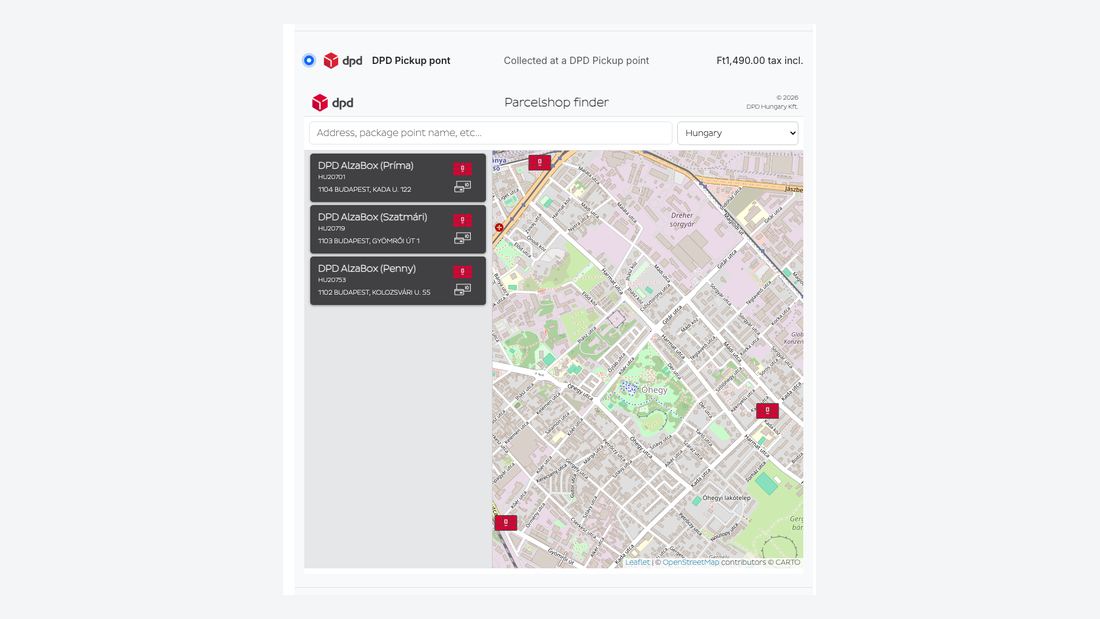The image size is (1100, 619).
Task: Click the HU20753 parcelshop code
Action: click(331, 280)
